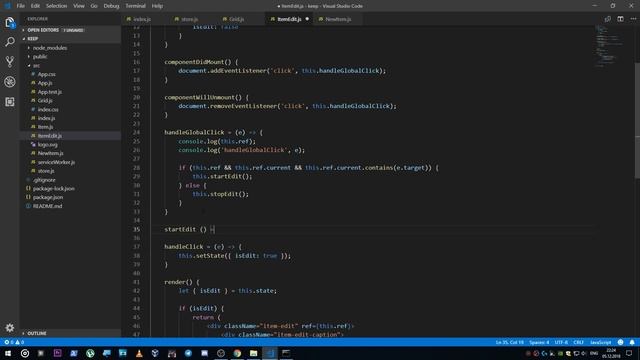Screen dimensions: 640x360
Task: Open the notifications bell in status bar
Action: (632, 342)
